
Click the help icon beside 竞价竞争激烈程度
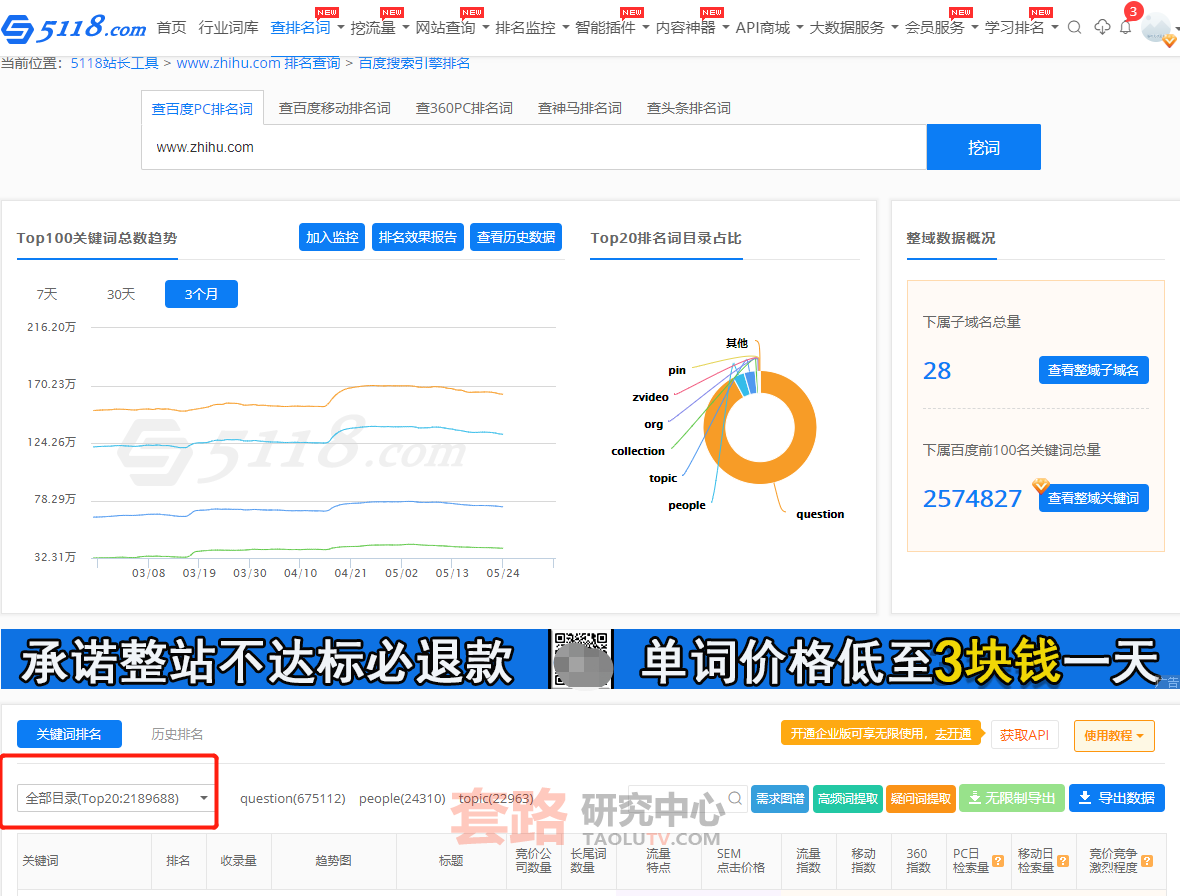click(1147, 861)
